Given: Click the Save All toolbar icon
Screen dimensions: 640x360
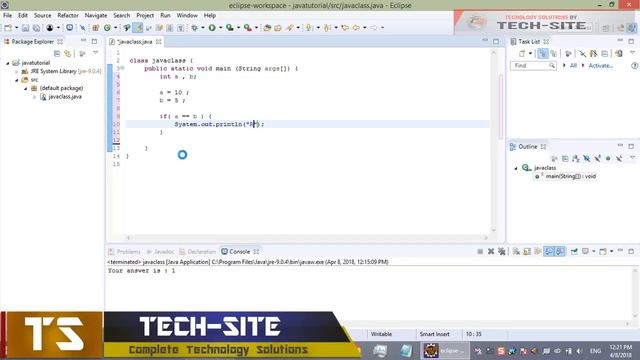Looking at the screenshot, I should 36,28.
